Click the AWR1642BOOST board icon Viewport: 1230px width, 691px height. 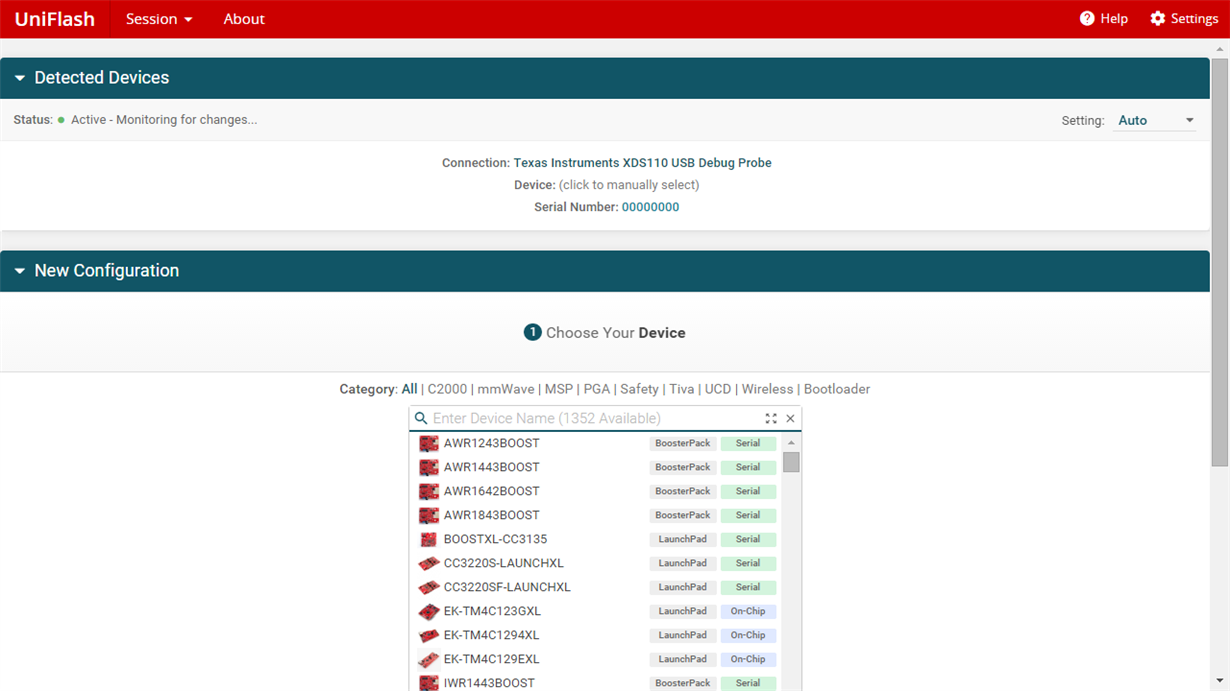(x=429, y=491)
